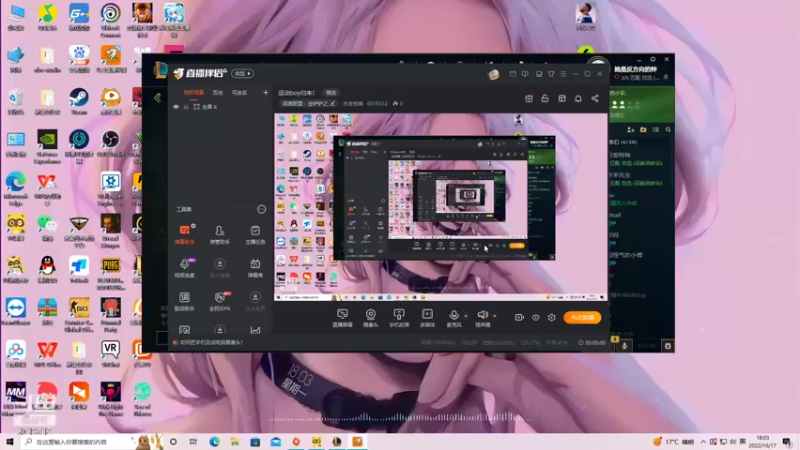800x450 pixels.
Task: Click the 扬声器 speaker icon
Action: 482,315
